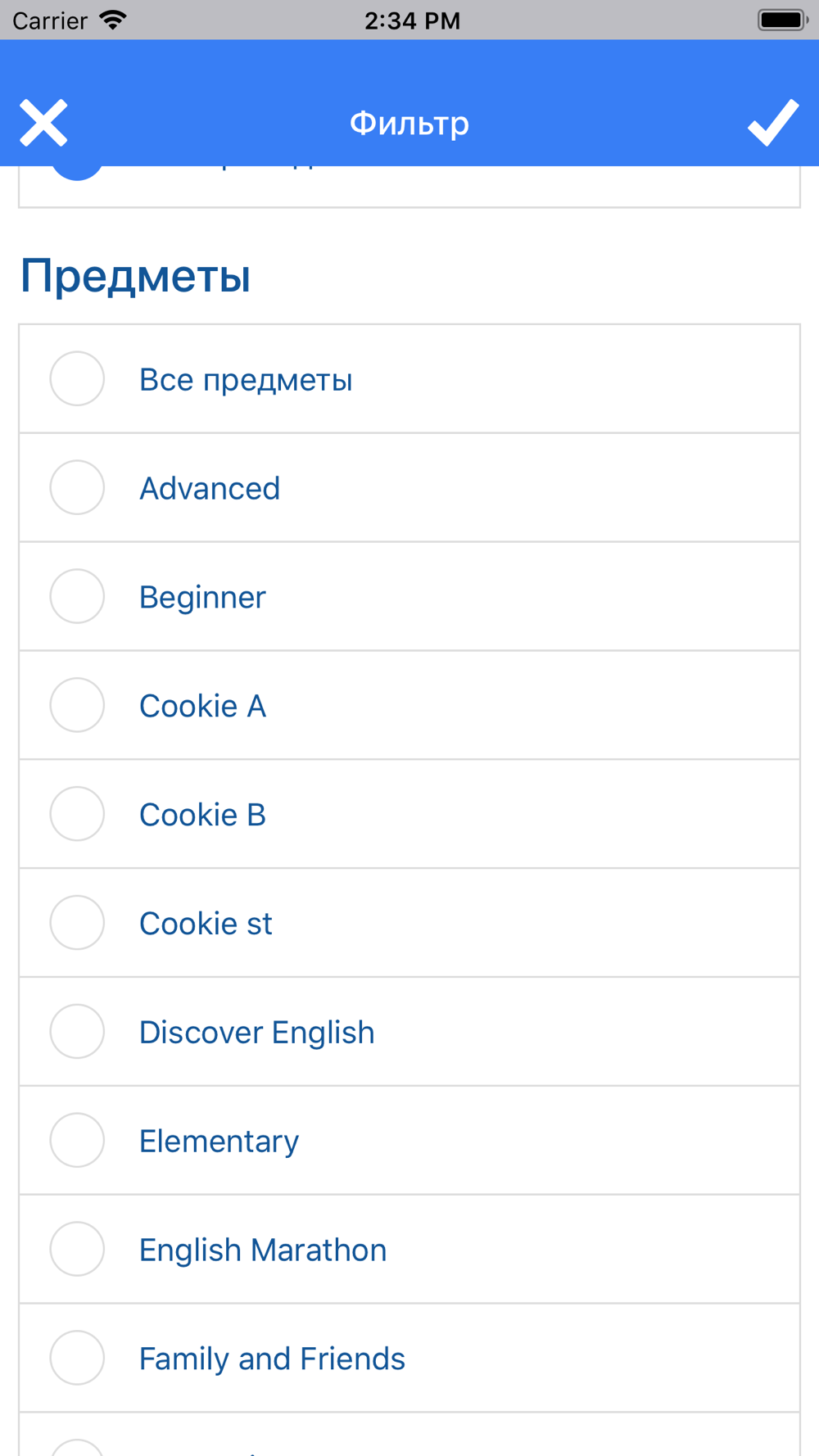Close the filter screen with X icon
The height and width of the screenshot is (1456, 819).
pyautogui.click(x=43, y=123)
